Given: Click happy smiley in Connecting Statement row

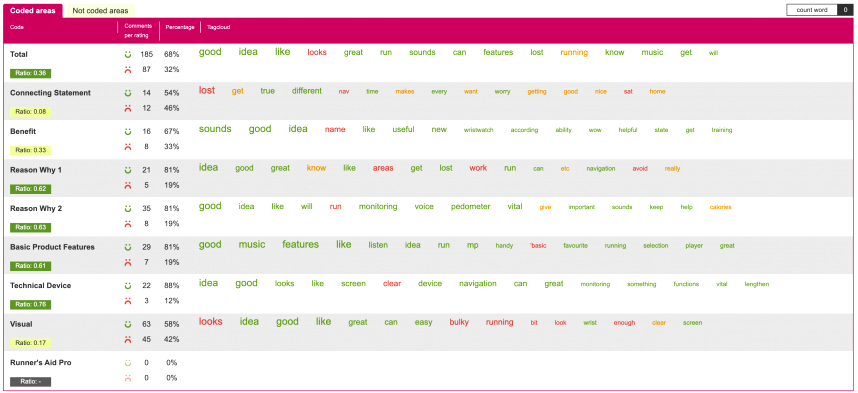Looking at the screenshot, I should 127,93.
